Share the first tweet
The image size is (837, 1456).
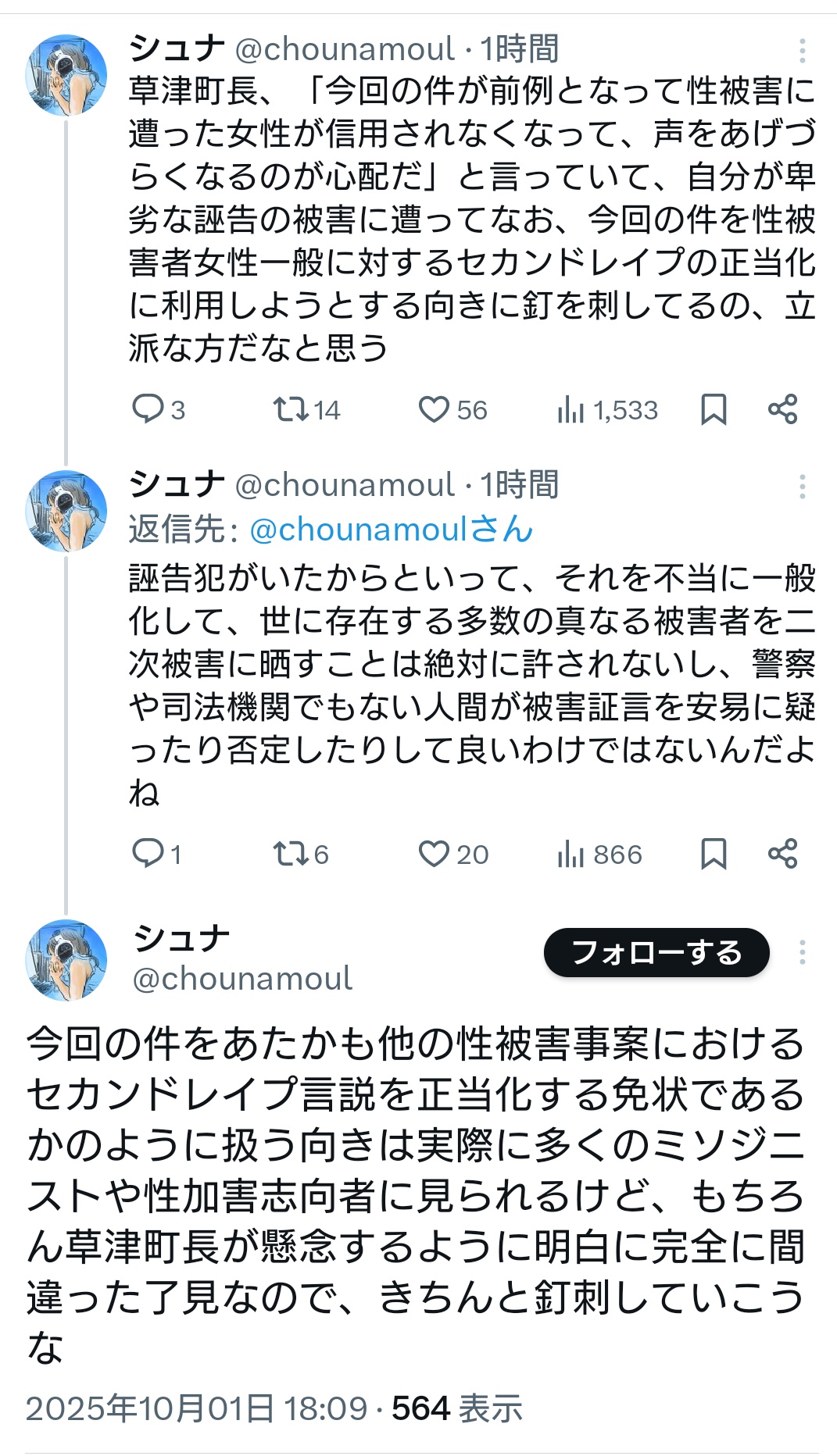pyautogui.click(x=782, y=409)
